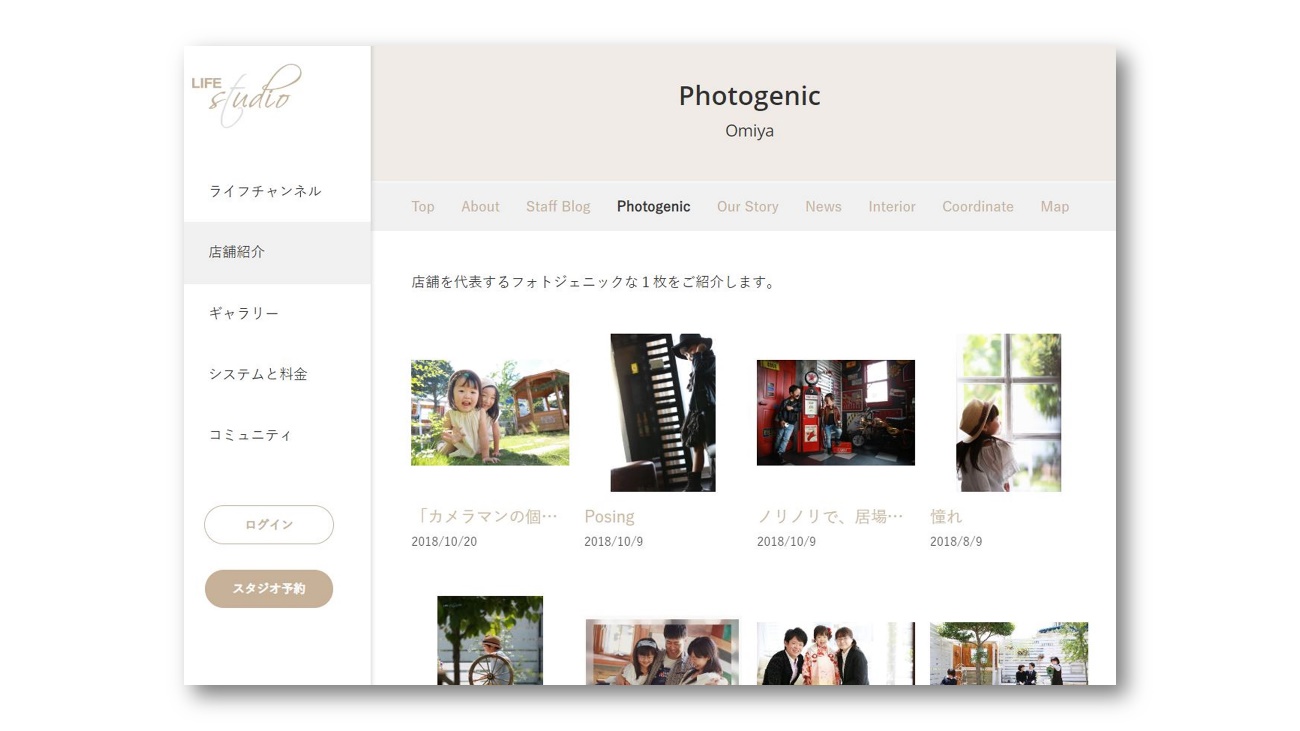Open the 「カメラマンの個… post title

485,517
